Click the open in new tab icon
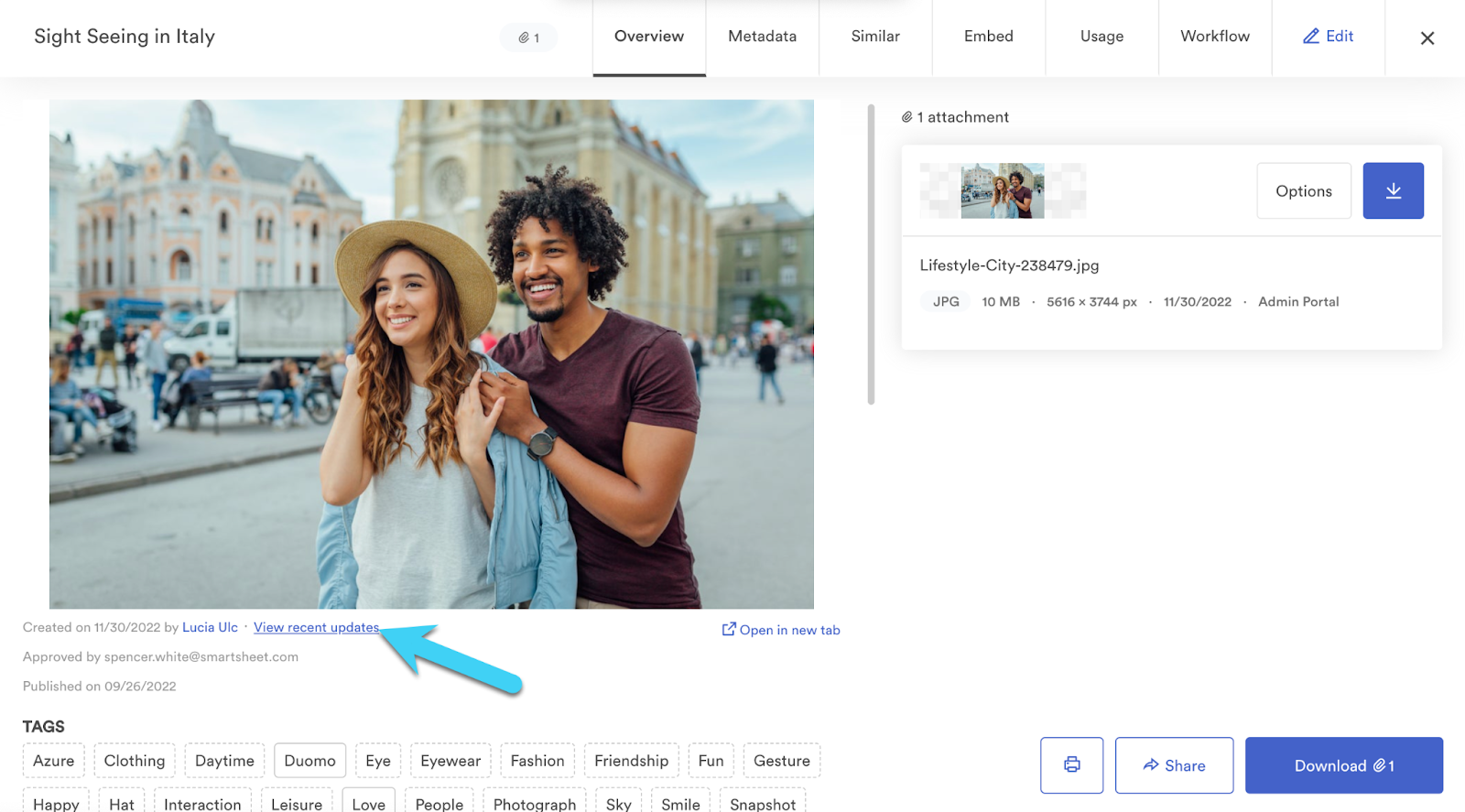1465x812 pixels. 729,629
